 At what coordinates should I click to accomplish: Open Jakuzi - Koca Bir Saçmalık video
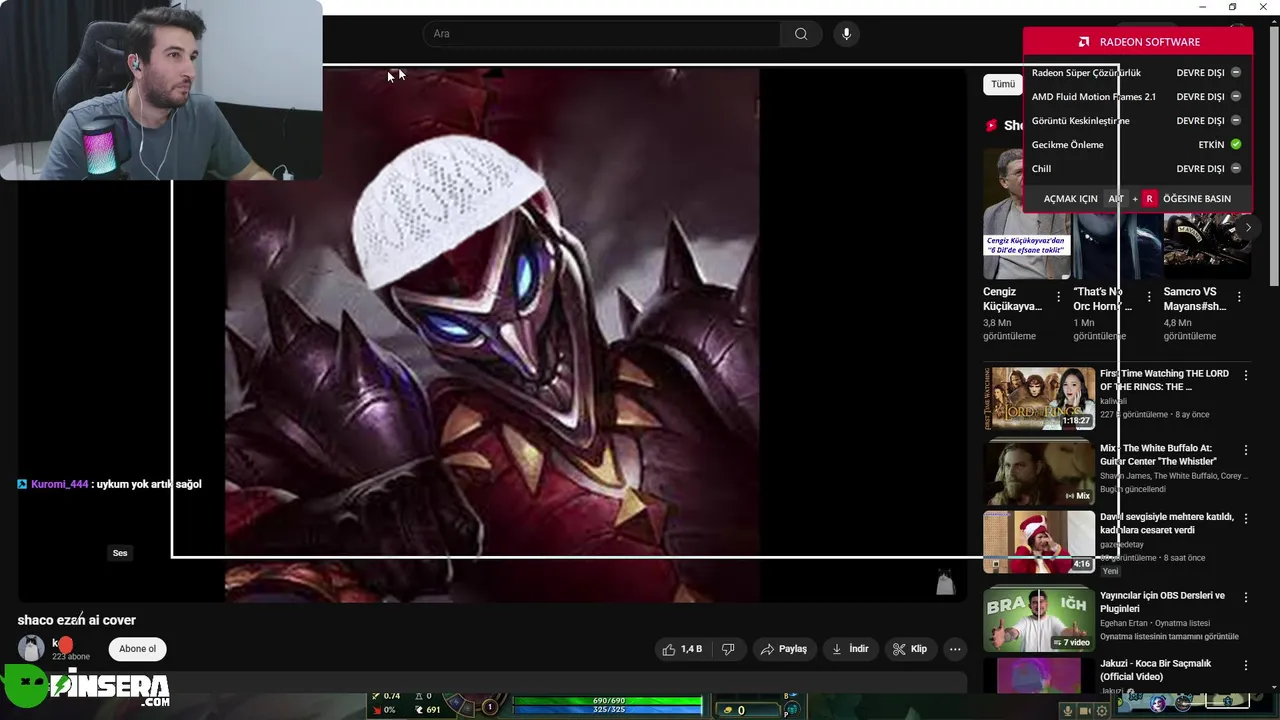point(1155,670)
